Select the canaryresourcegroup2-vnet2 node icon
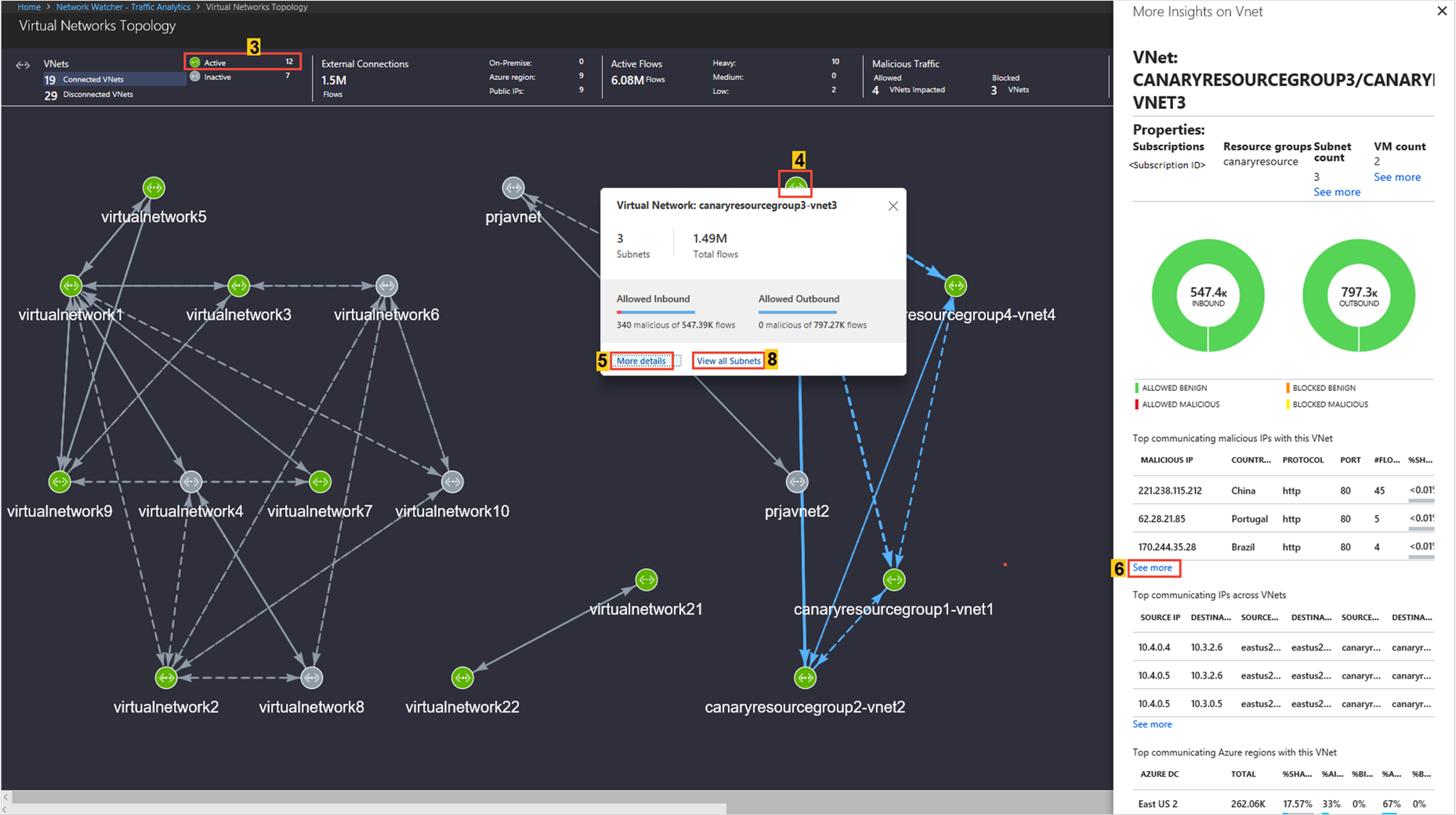The image size is (1456, 815). [806, 678]
